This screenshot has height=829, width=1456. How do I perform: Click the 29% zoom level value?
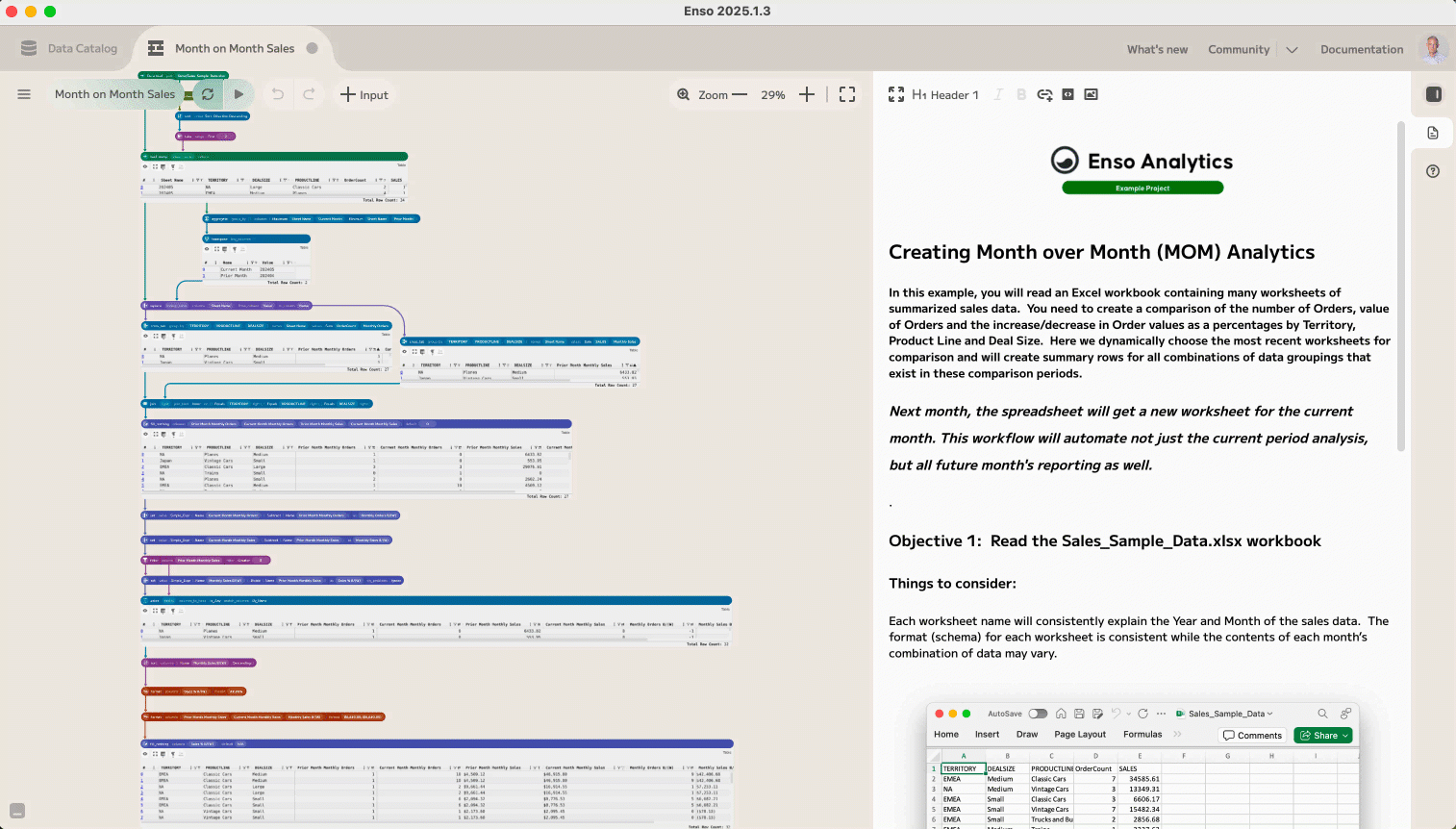[x=773, y=94]
